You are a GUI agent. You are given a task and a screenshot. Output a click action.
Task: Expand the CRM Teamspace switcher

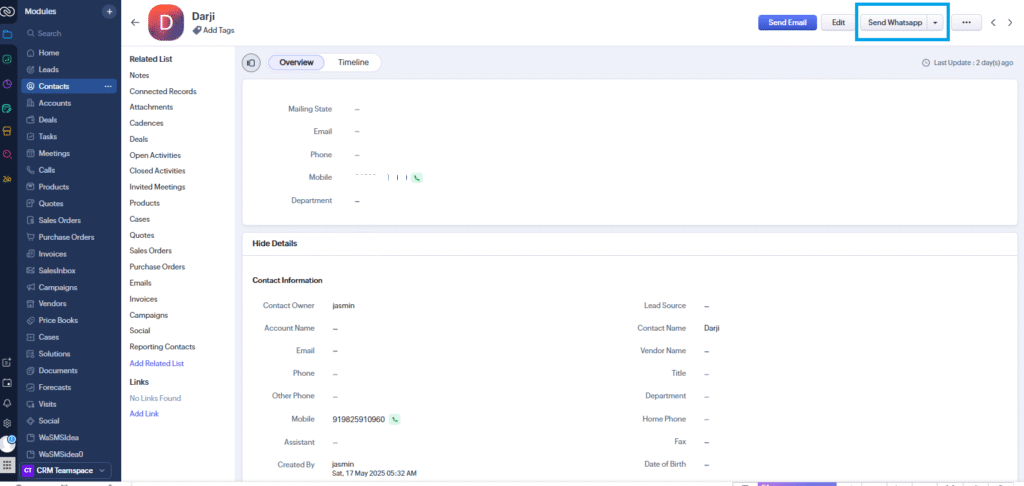point(102,470)
